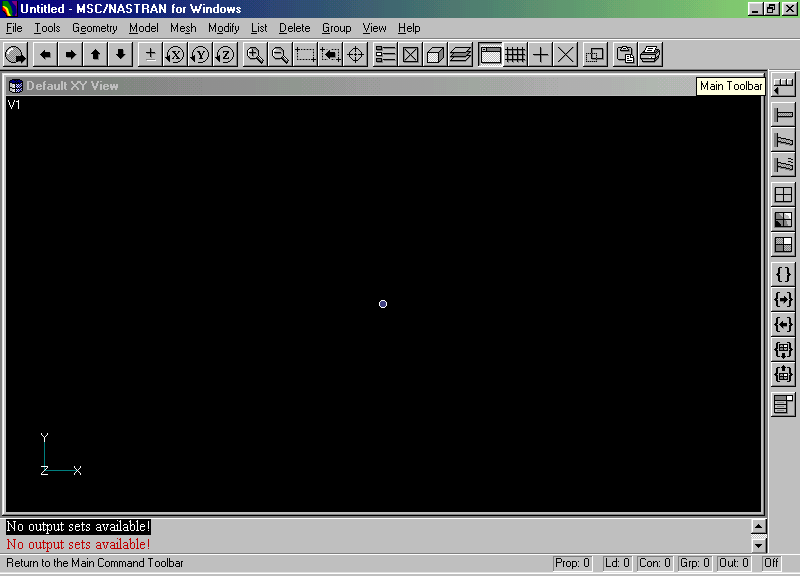The image size is (800, 576).
Task: Click the 'Grp: 0' status field
Action: [694, 563]
